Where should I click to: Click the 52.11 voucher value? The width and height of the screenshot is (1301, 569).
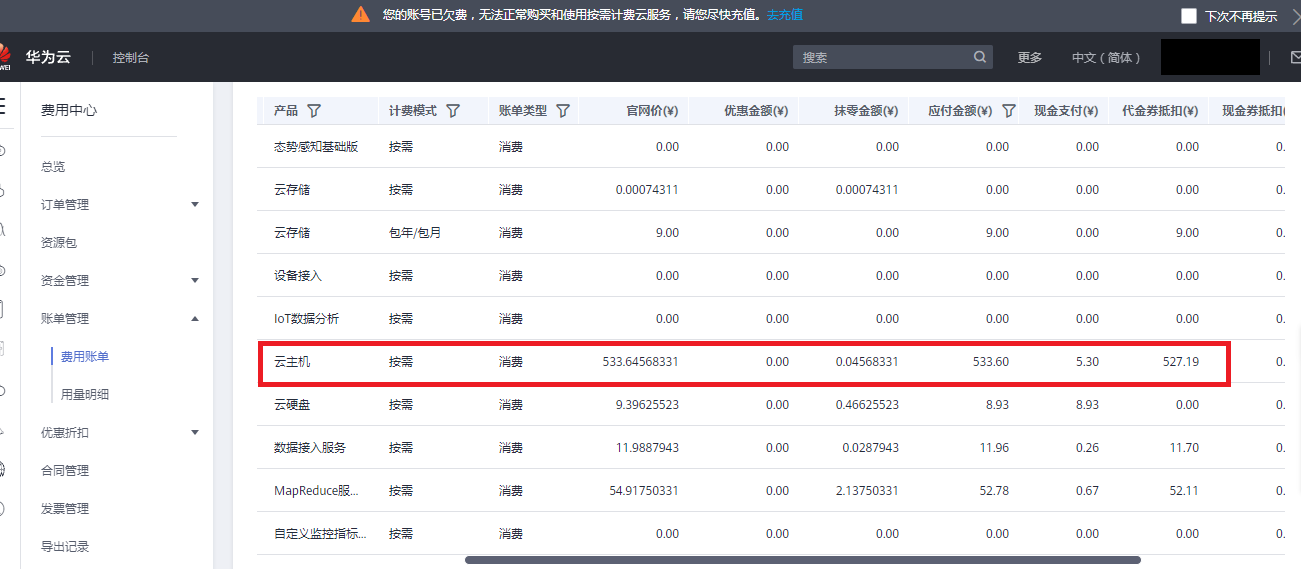click(1184, 491)
